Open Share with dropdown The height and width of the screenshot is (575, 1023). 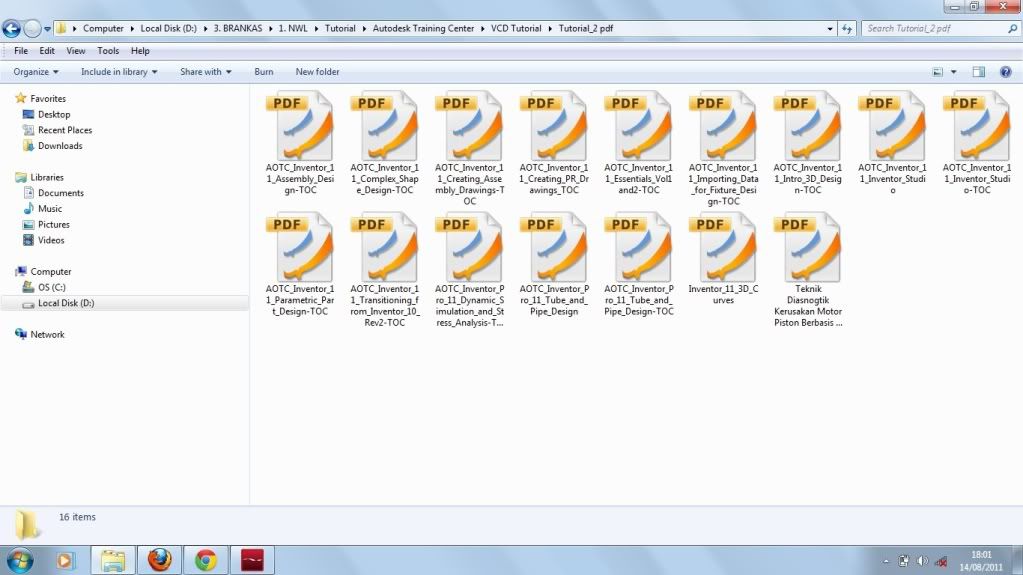tap(206, 72)
